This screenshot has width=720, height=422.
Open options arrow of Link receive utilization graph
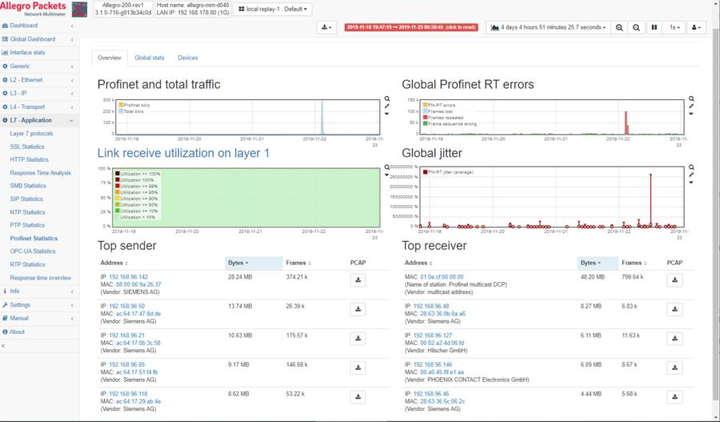pyautogui.click(x=387, y=175)
